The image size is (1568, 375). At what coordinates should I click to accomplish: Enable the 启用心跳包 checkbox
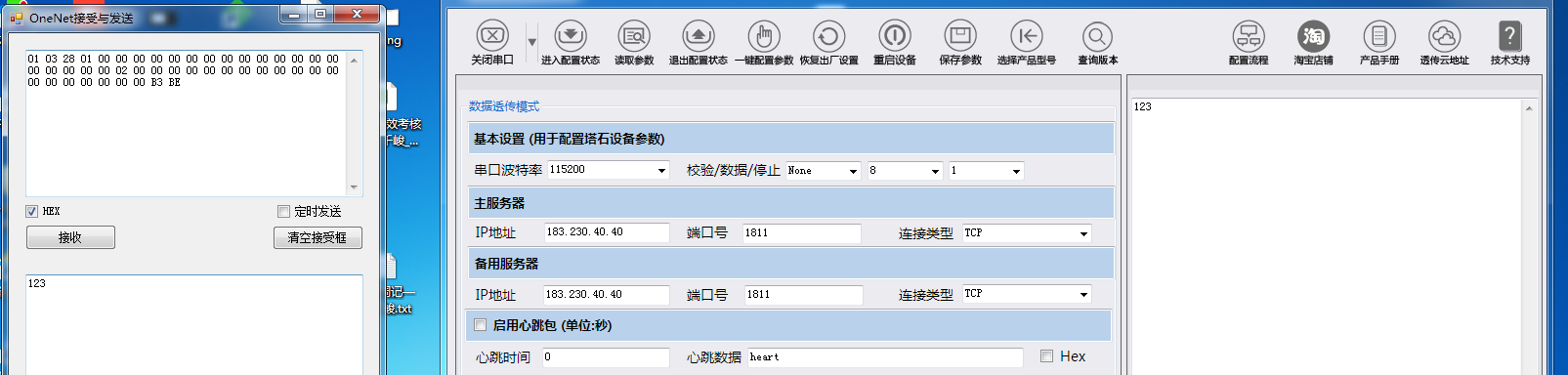tap(480, 325)
